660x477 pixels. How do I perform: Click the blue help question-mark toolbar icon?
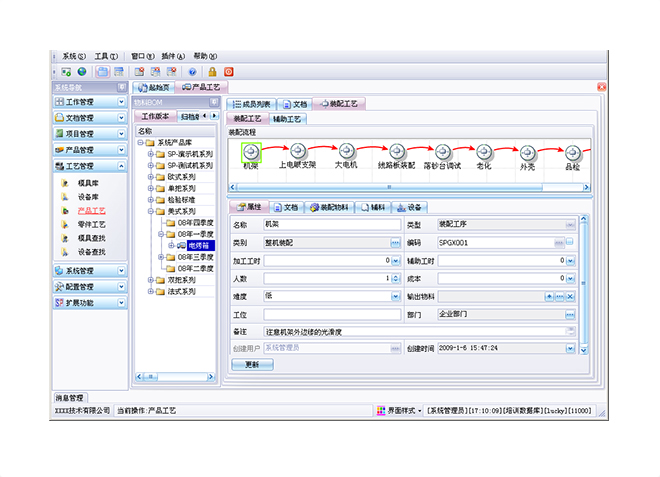pyautogui.click(x=191, y=72)
